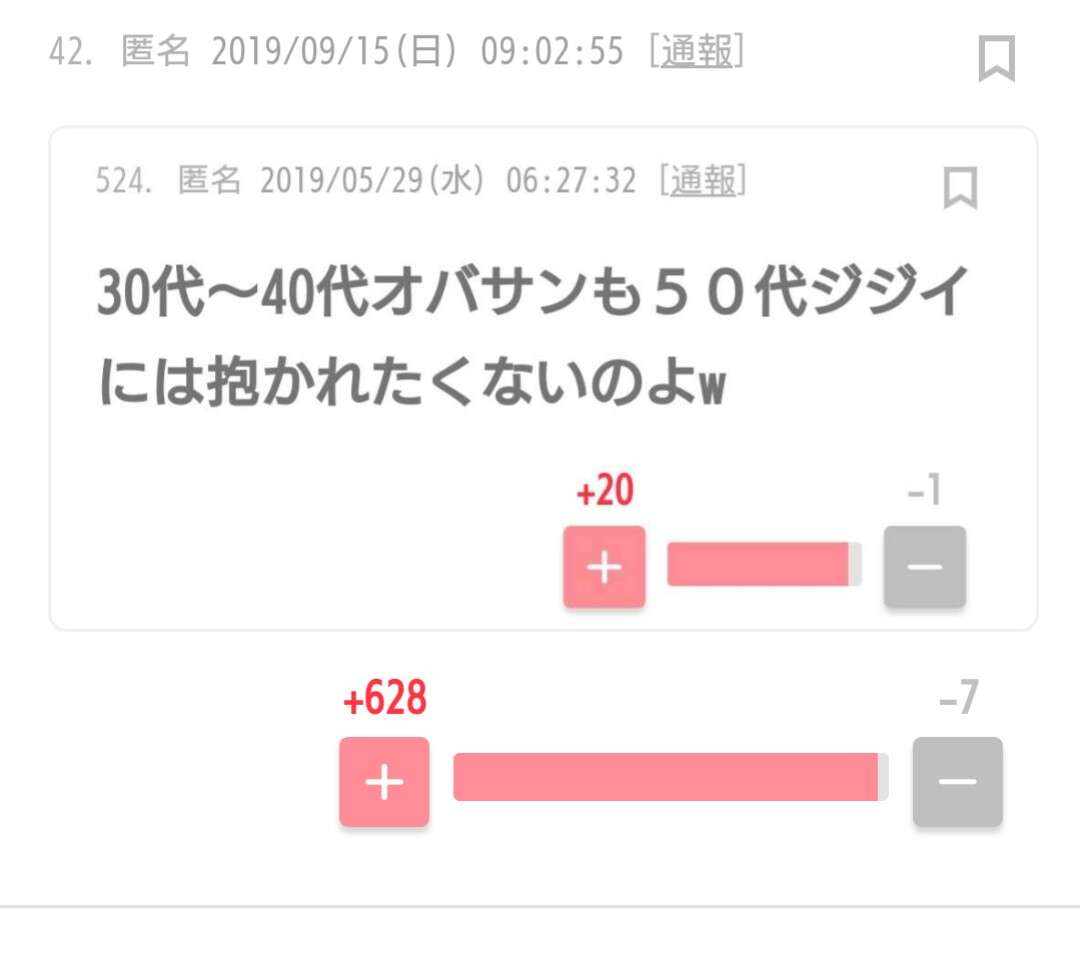Downvote quoted comment with minus button under -1
Screen dimensions: 1080x962
coord(924,566)
